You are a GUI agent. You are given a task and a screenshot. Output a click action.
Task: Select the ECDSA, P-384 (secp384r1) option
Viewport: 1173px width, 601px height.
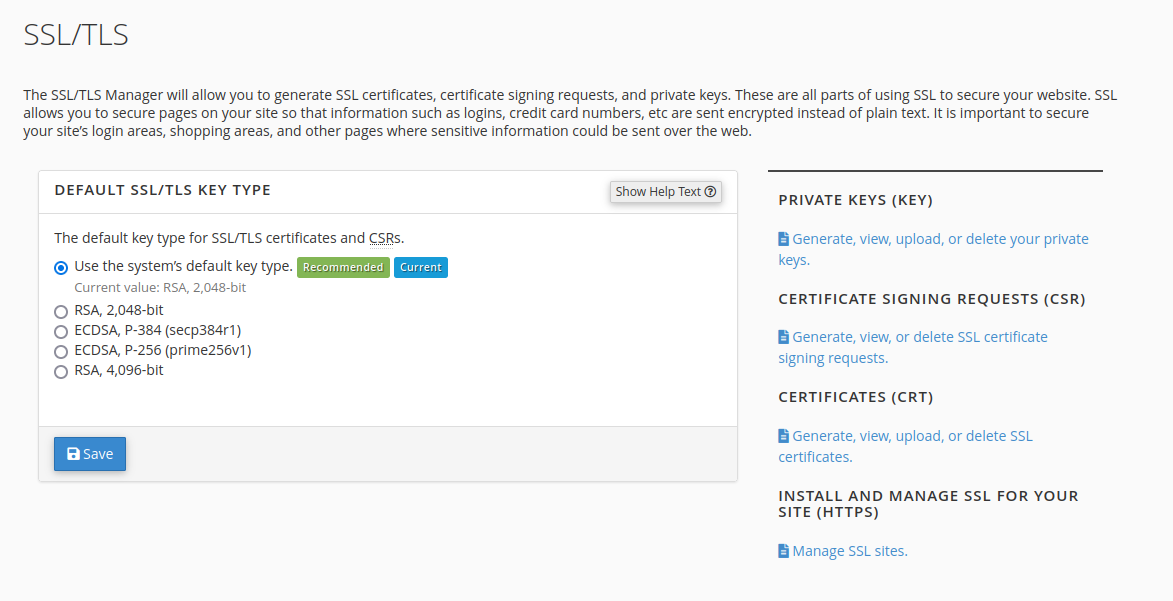[60, 330]
